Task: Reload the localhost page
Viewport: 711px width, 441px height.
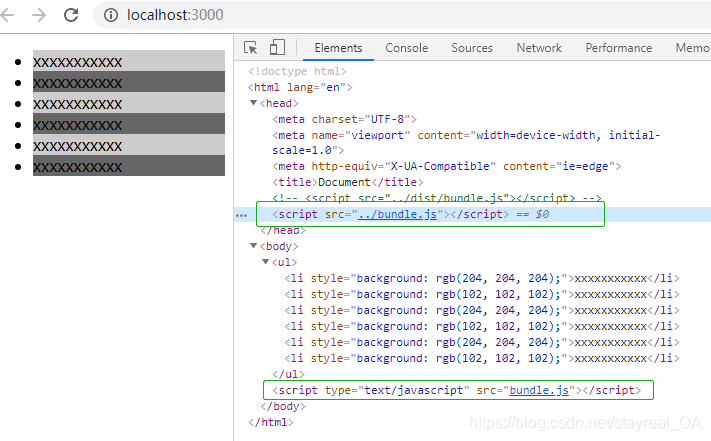Action: (x=71, y=15)
